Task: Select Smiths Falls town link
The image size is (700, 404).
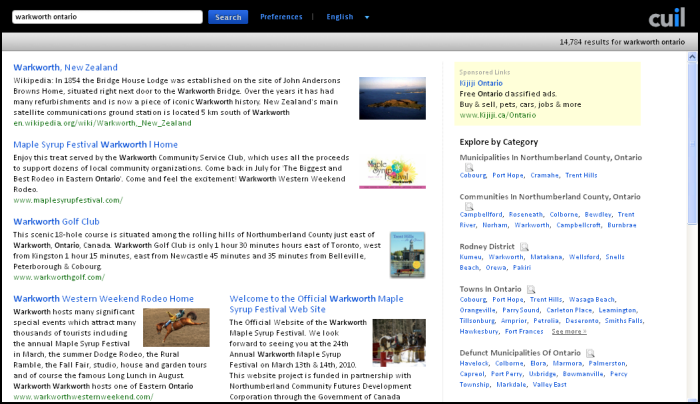Action: (x=624, y=321)
